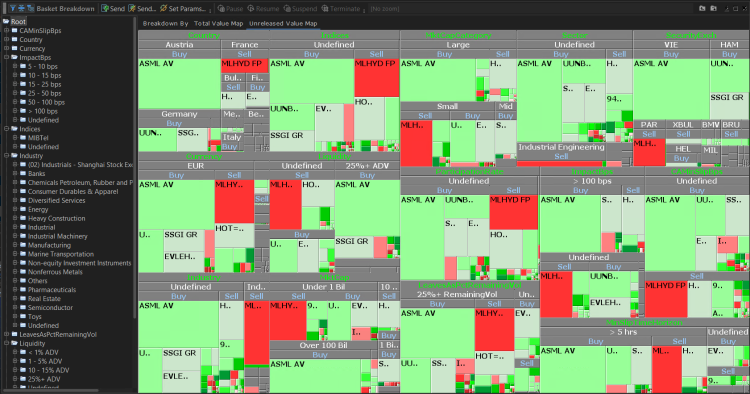Select '25 - 50 bps' in the tree
Screen dimensions: 750x394
44,93
